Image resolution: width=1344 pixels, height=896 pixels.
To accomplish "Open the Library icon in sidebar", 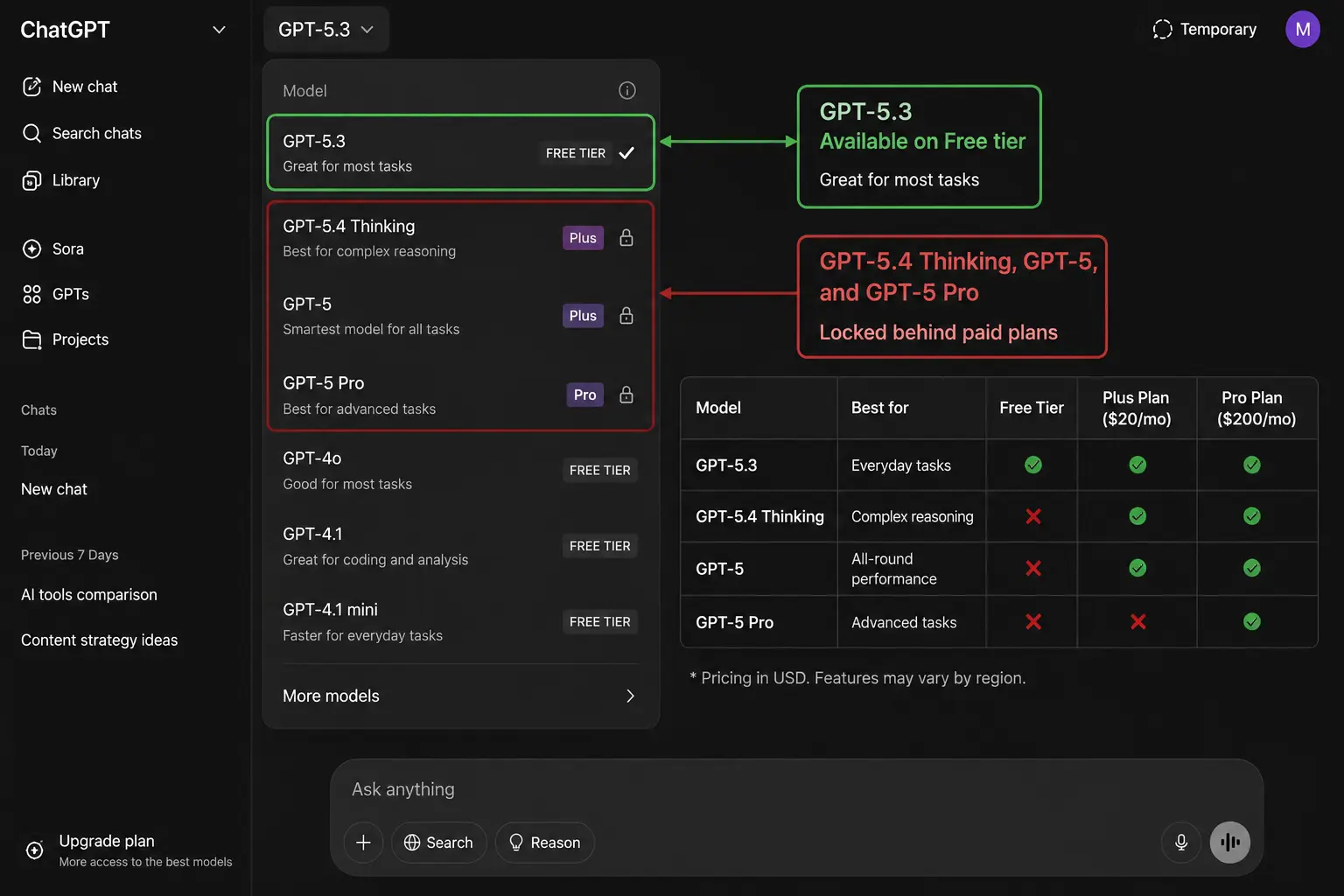I will coord(31,180).
